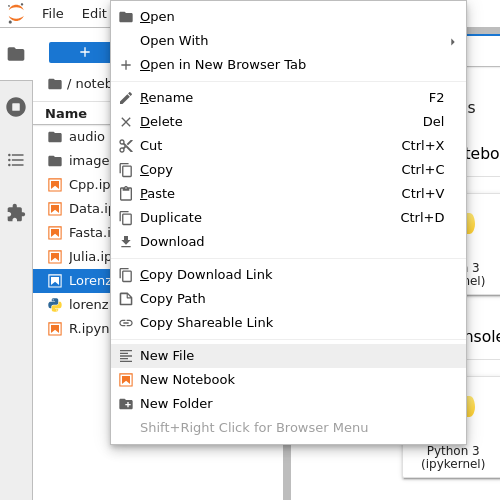Select Open in New Browser Tab
The width and height of the screenshot is (500, 500).
pos(288,65)
